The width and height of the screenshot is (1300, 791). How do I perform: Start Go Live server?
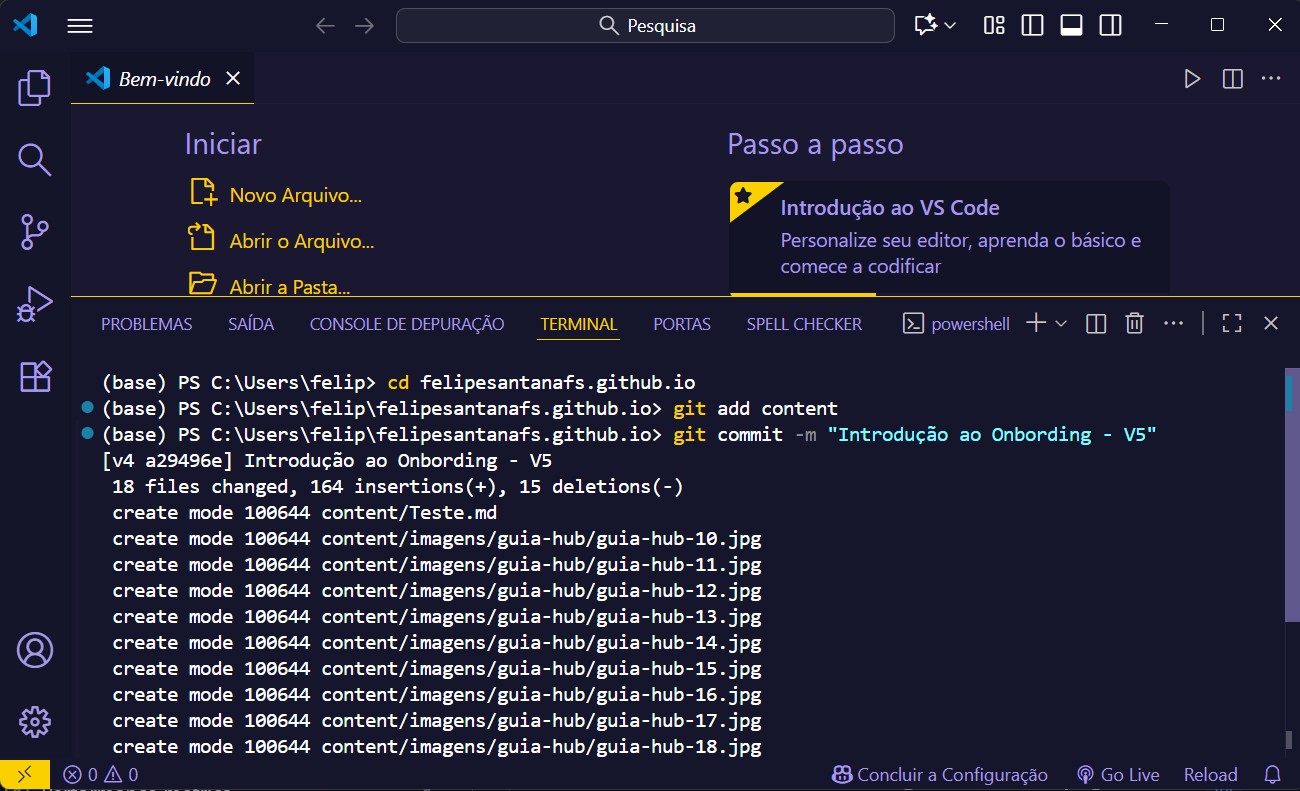1119,774
